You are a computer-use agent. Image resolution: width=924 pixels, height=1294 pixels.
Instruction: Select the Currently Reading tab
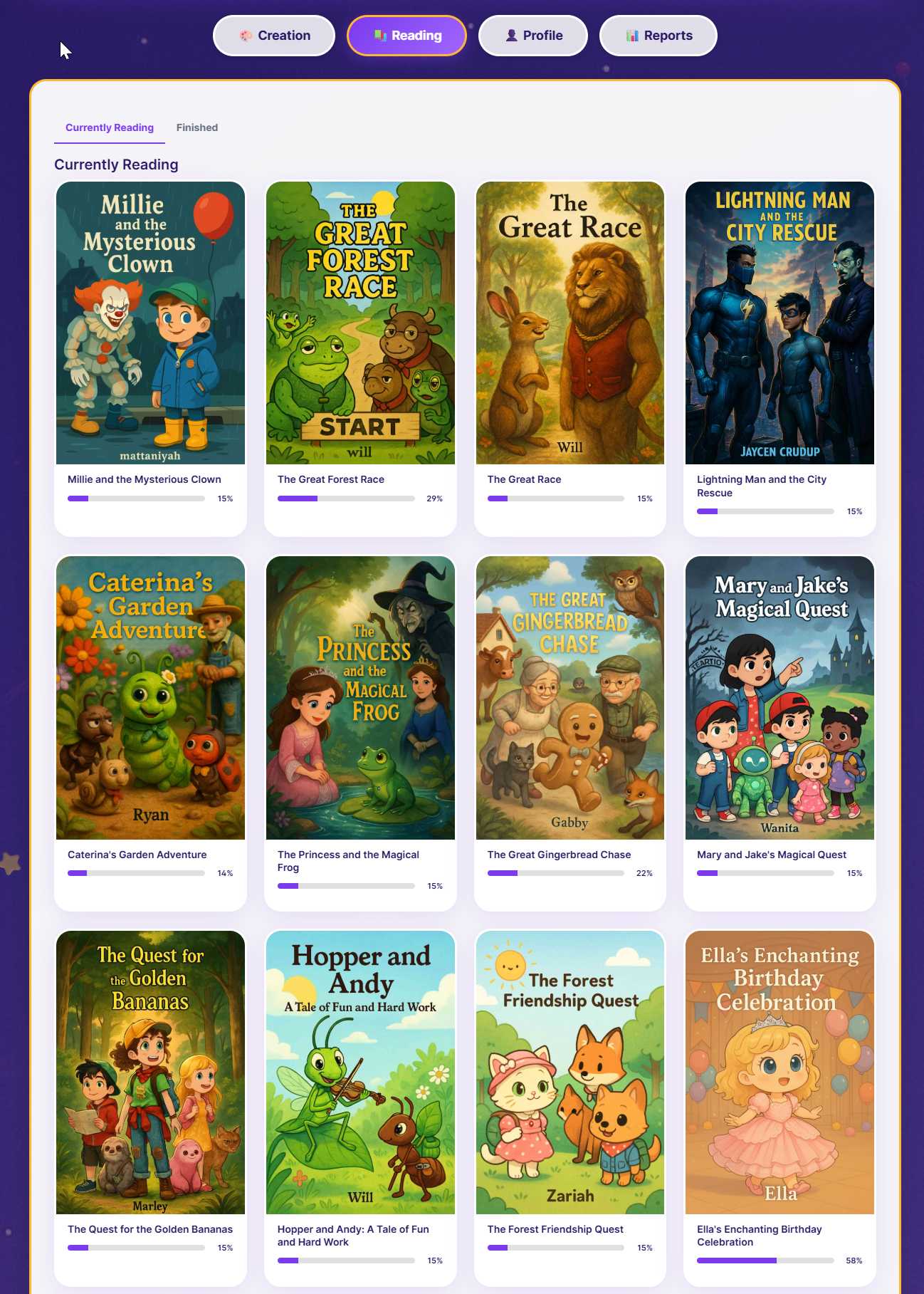110,127
